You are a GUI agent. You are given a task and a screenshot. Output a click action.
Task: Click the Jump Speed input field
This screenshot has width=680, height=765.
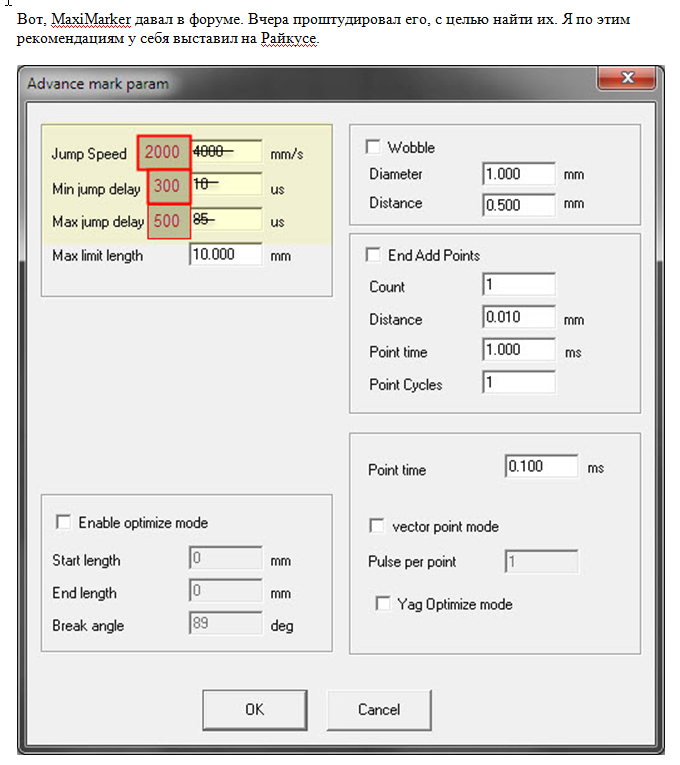pos(225,153)
